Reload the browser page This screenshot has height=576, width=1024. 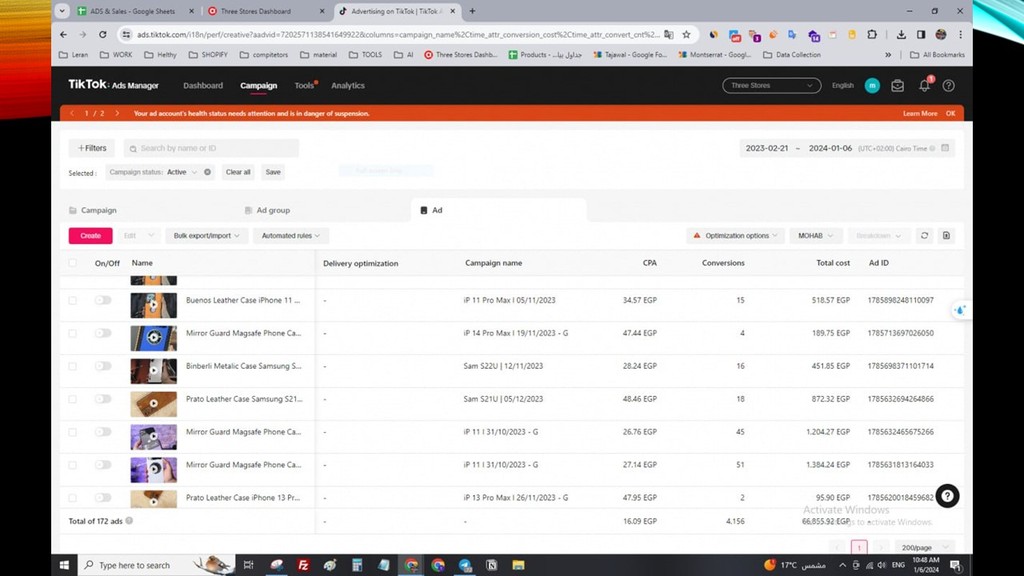point(103,35)
